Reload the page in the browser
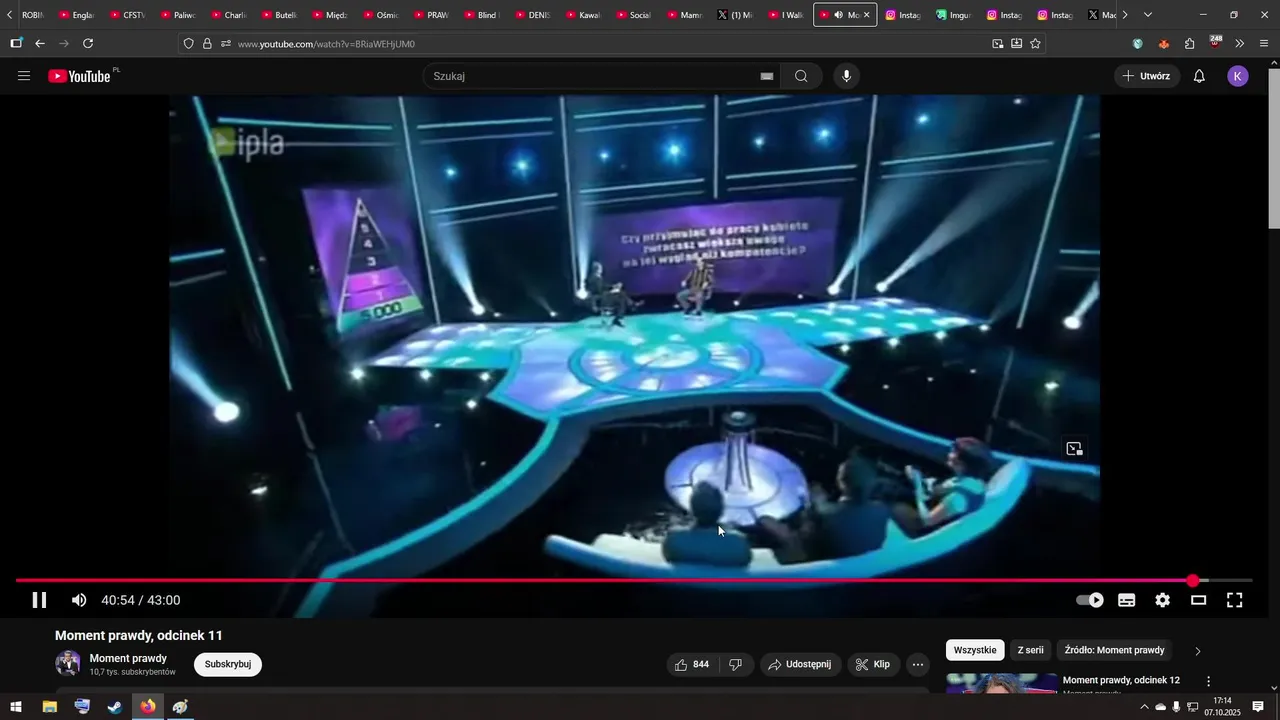 [88, 44]
